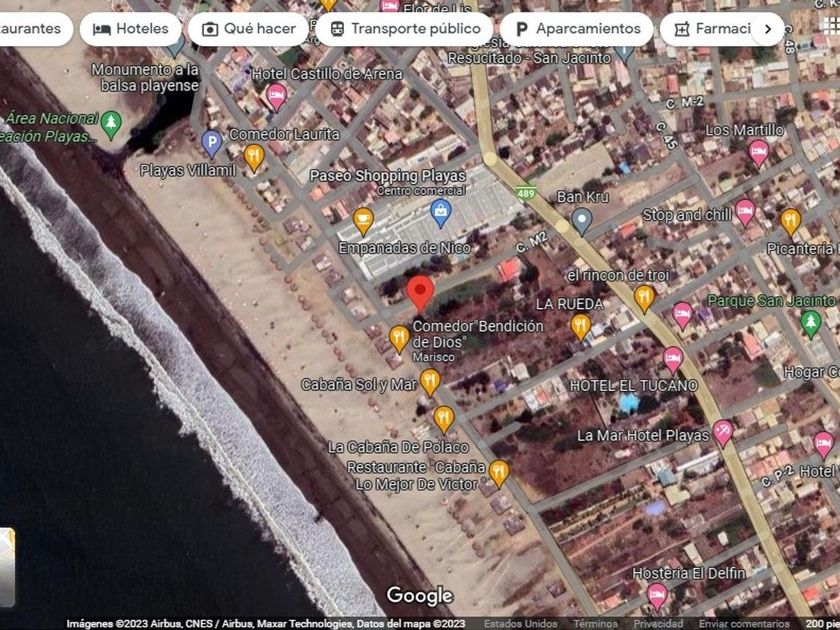This screenshot has height=630, width=840.
Task: Open the Hostería El Delfin hotel pin
Action: point(657,596)
